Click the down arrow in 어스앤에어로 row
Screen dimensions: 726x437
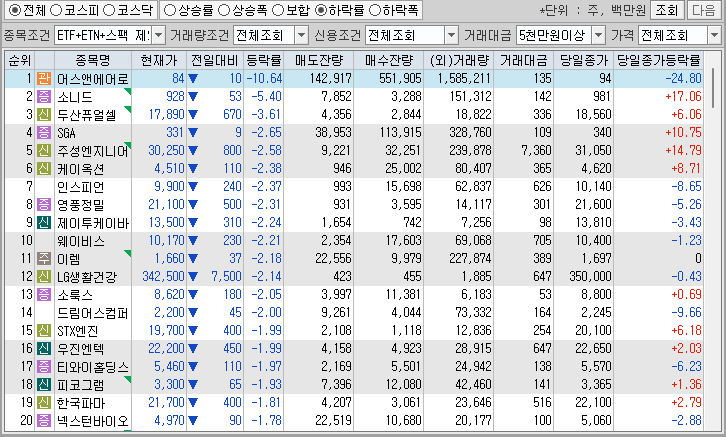[x=193, y=79]
